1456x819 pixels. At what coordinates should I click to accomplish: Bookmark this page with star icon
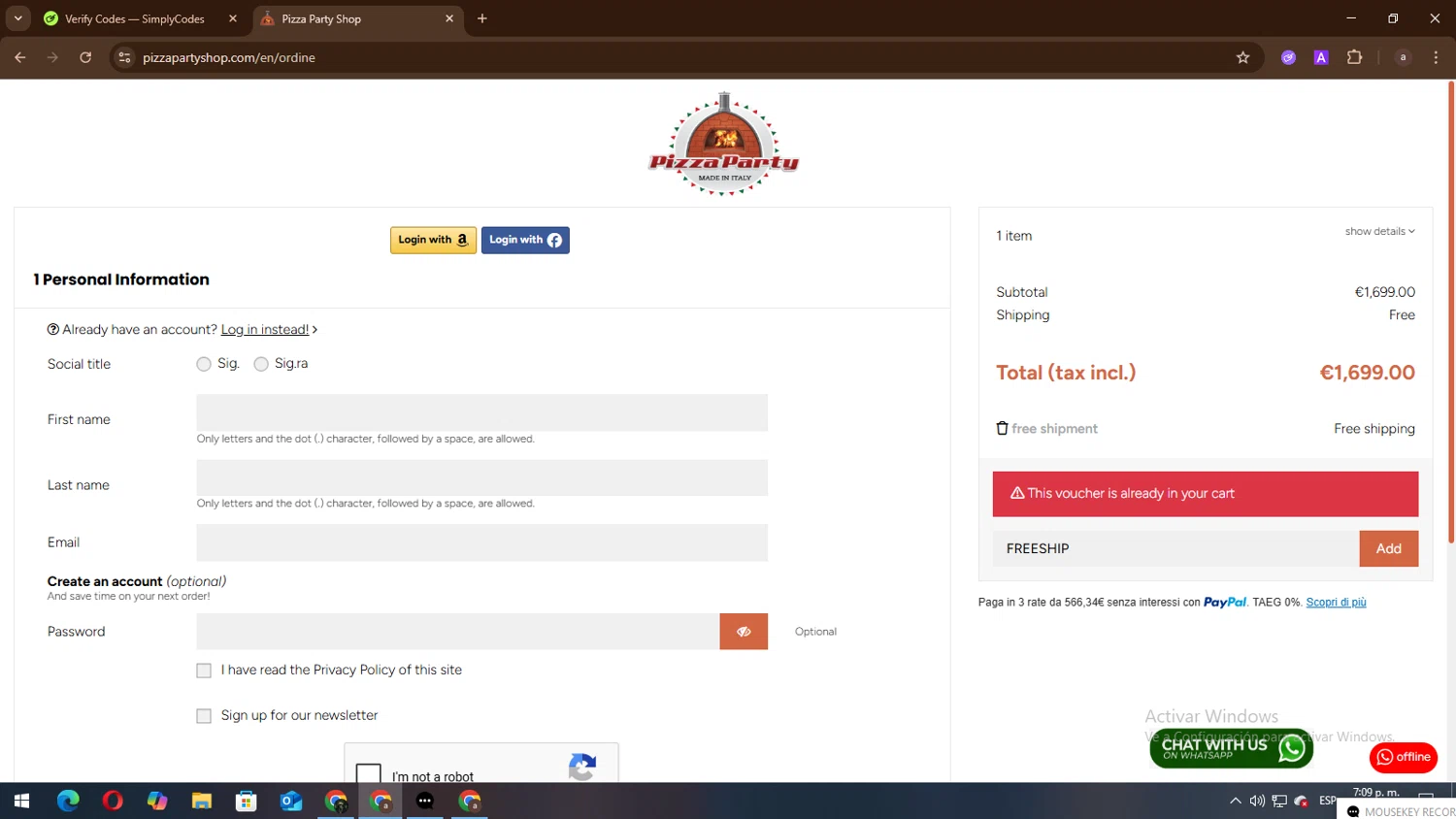click(1242, 57)
